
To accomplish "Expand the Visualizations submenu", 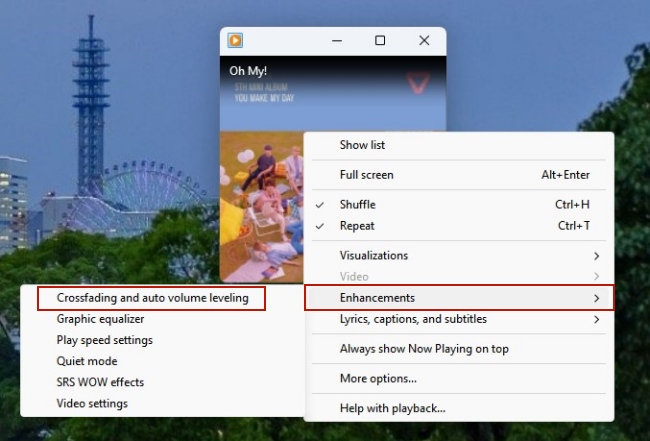I will tap(459, 256).
